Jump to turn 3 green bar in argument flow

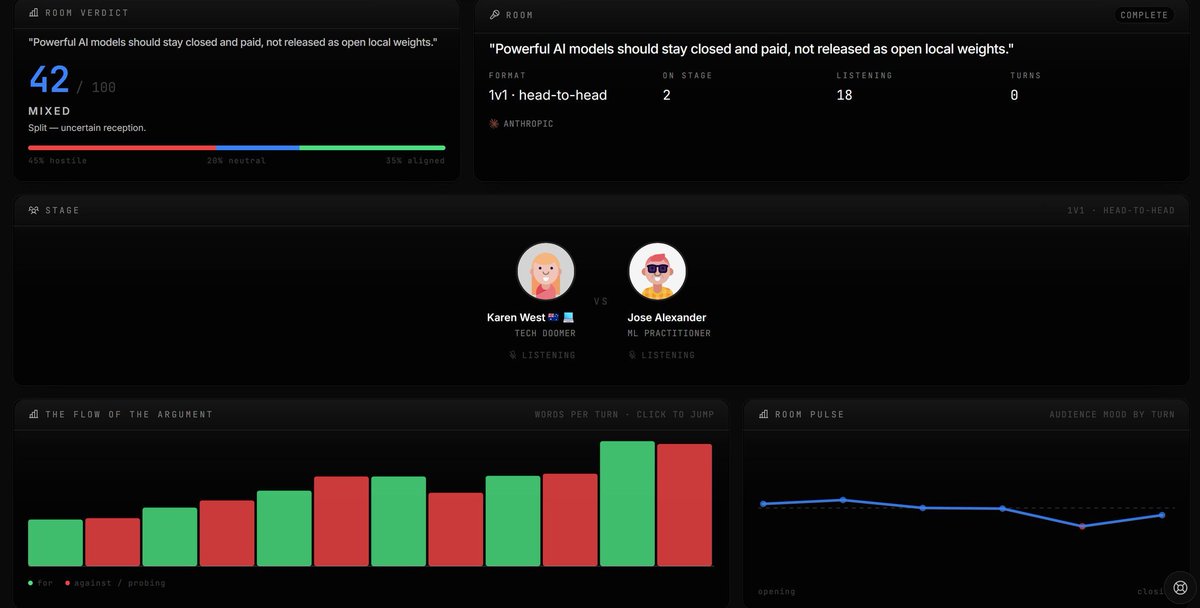[169, 537]
